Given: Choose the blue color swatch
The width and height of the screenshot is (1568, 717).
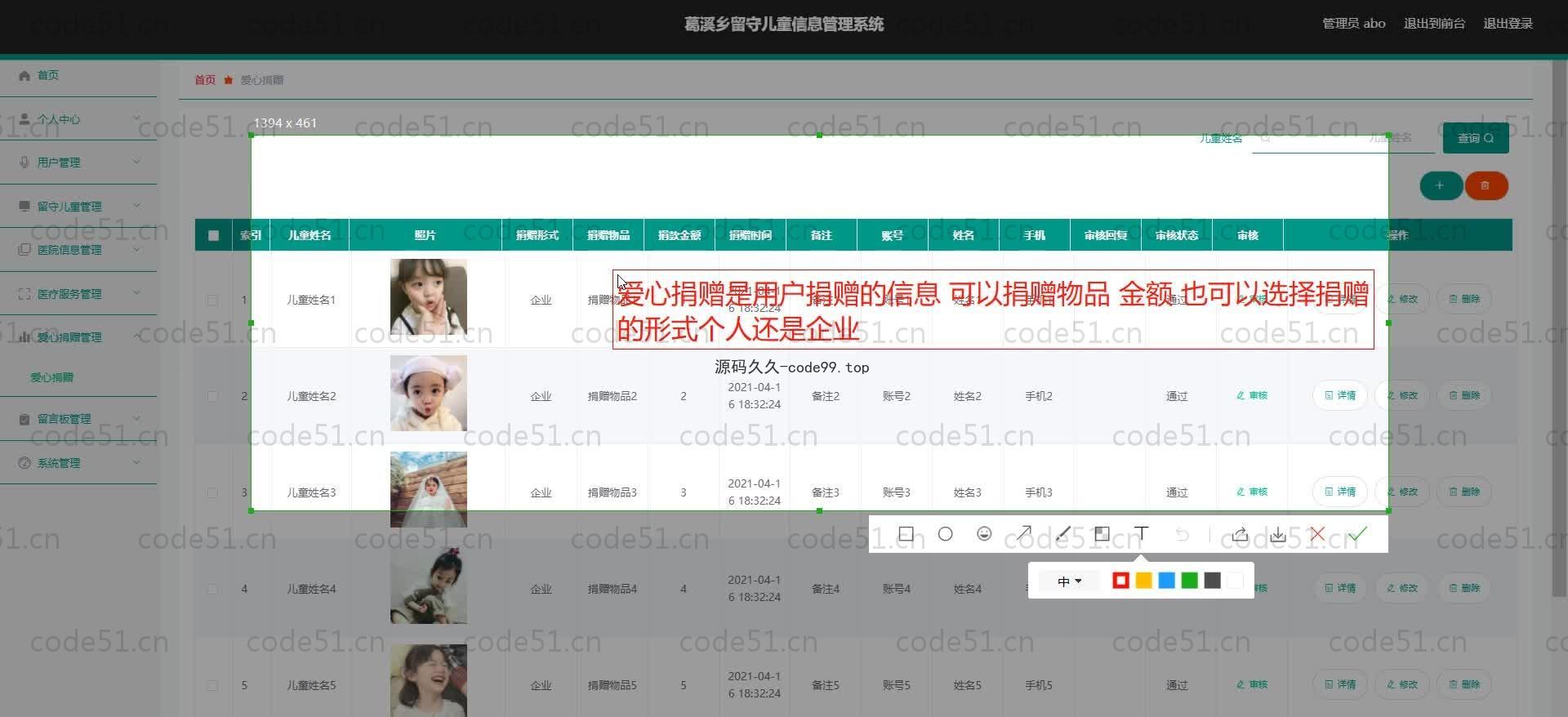Looking at the screenshot, I should coord(1166,581).
